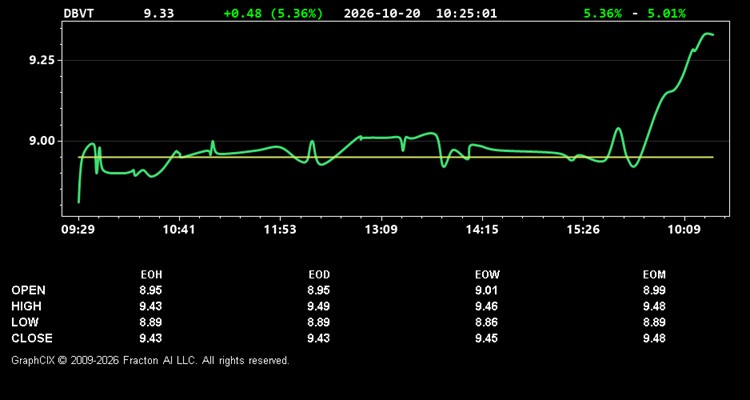The width and height of the screenshot is (750, 400).
Task: Click the EOH close value 9.43
Action: click(x=151, y=338)
